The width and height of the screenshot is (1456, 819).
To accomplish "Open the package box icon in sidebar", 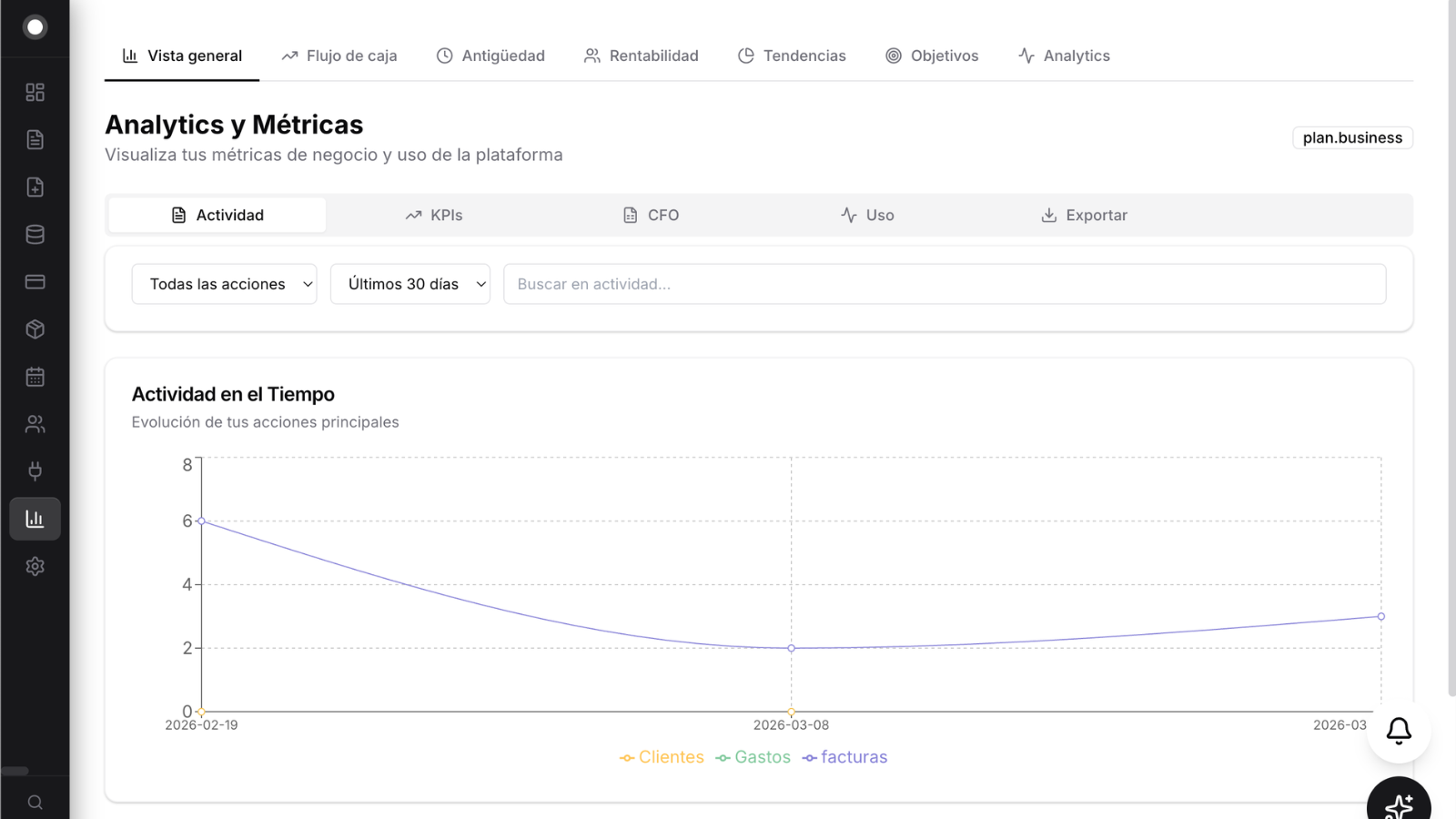I will coord(35,329).
